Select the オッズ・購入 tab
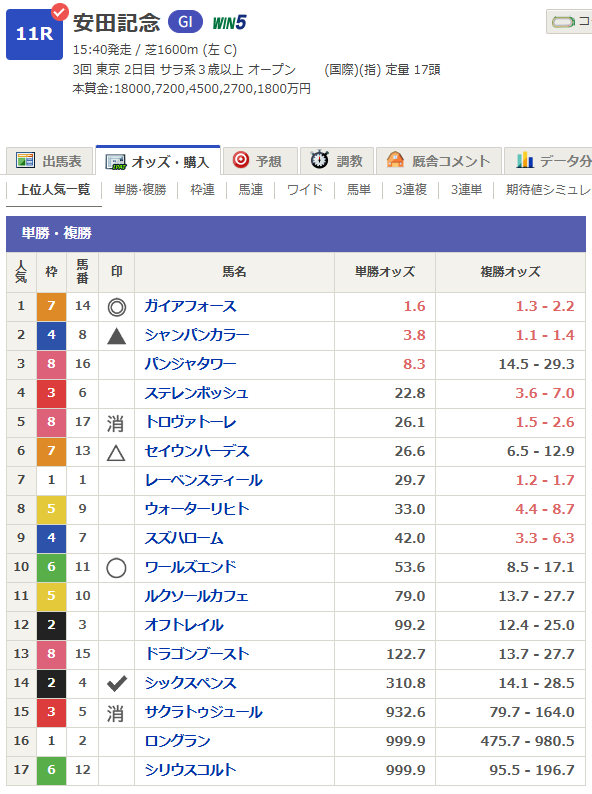Viewport: 592px width, 794px height. tap(158, 161)
